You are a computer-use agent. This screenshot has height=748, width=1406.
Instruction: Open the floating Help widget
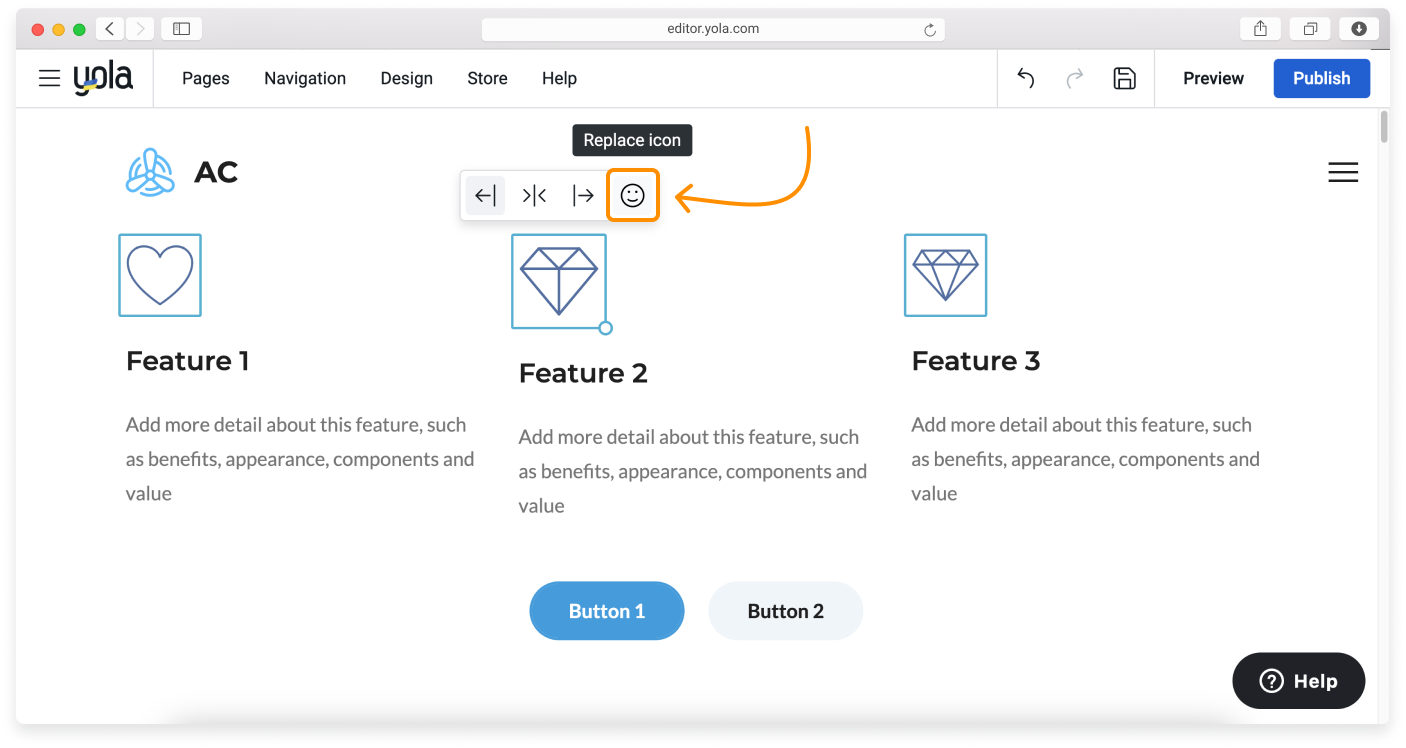[x=1298, y=681]
